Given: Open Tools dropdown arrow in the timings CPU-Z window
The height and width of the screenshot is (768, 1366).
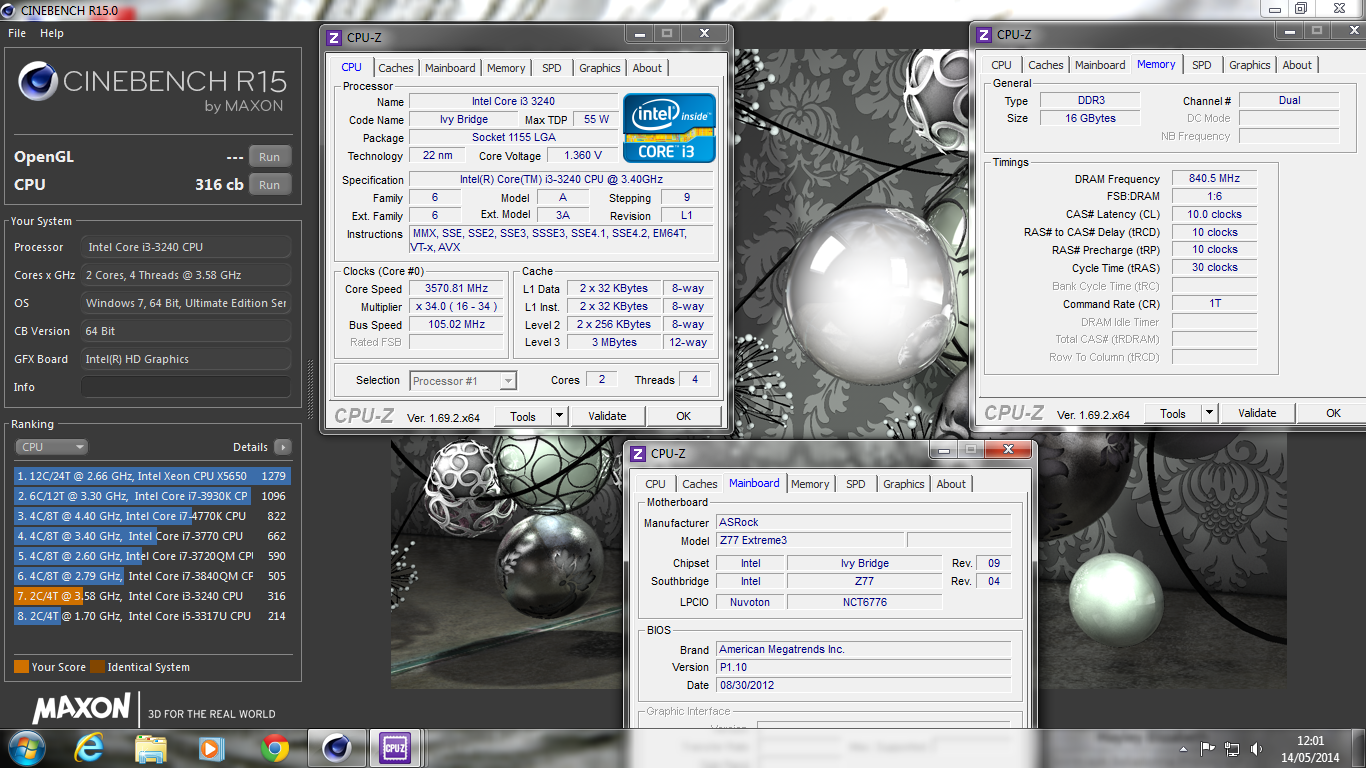Looking at the screenshot, I should 1209,413.
